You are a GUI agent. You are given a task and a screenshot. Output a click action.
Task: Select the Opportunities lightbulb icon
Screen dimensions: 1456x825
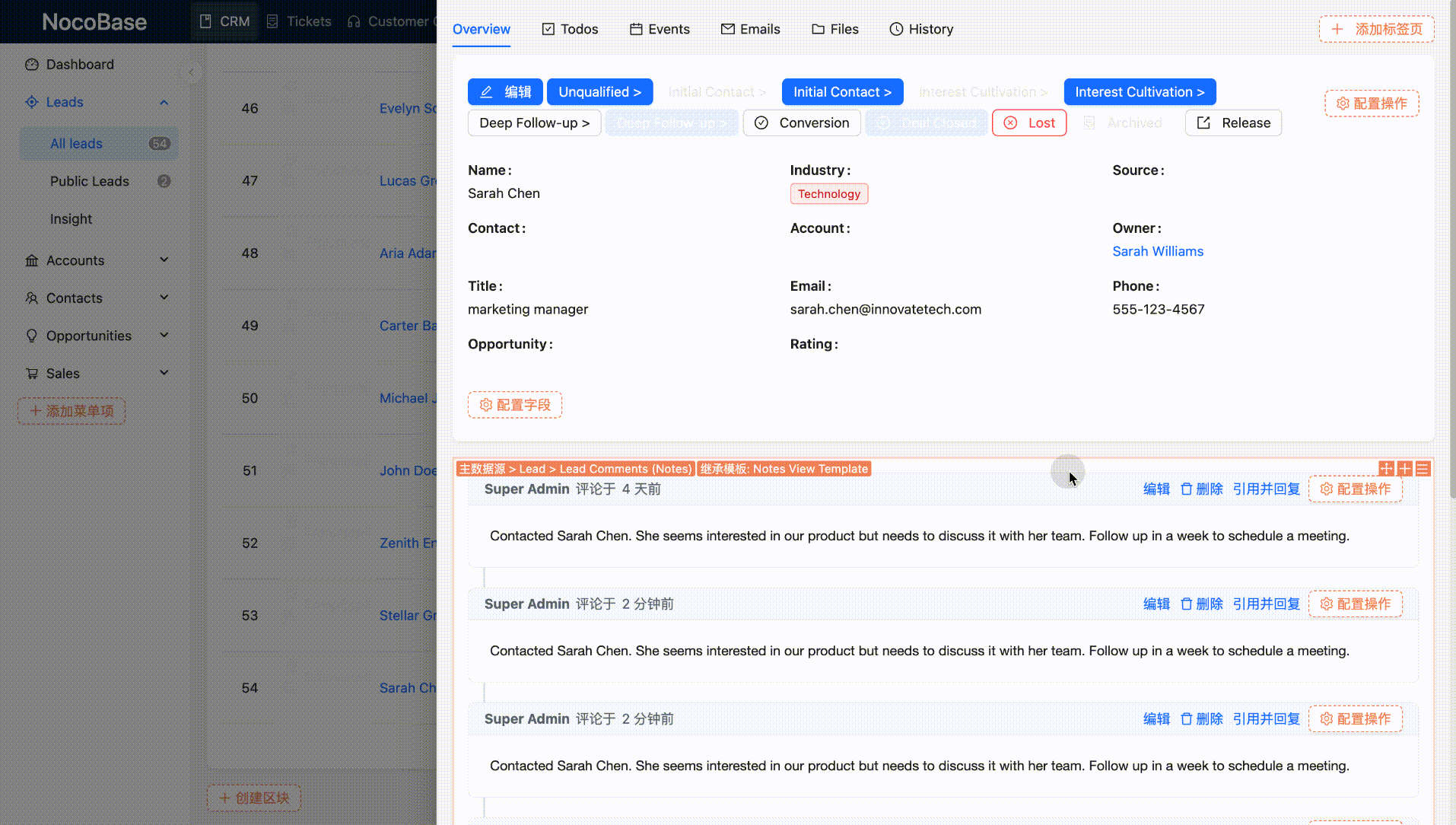pyautogui.click(x=32, y=335)
